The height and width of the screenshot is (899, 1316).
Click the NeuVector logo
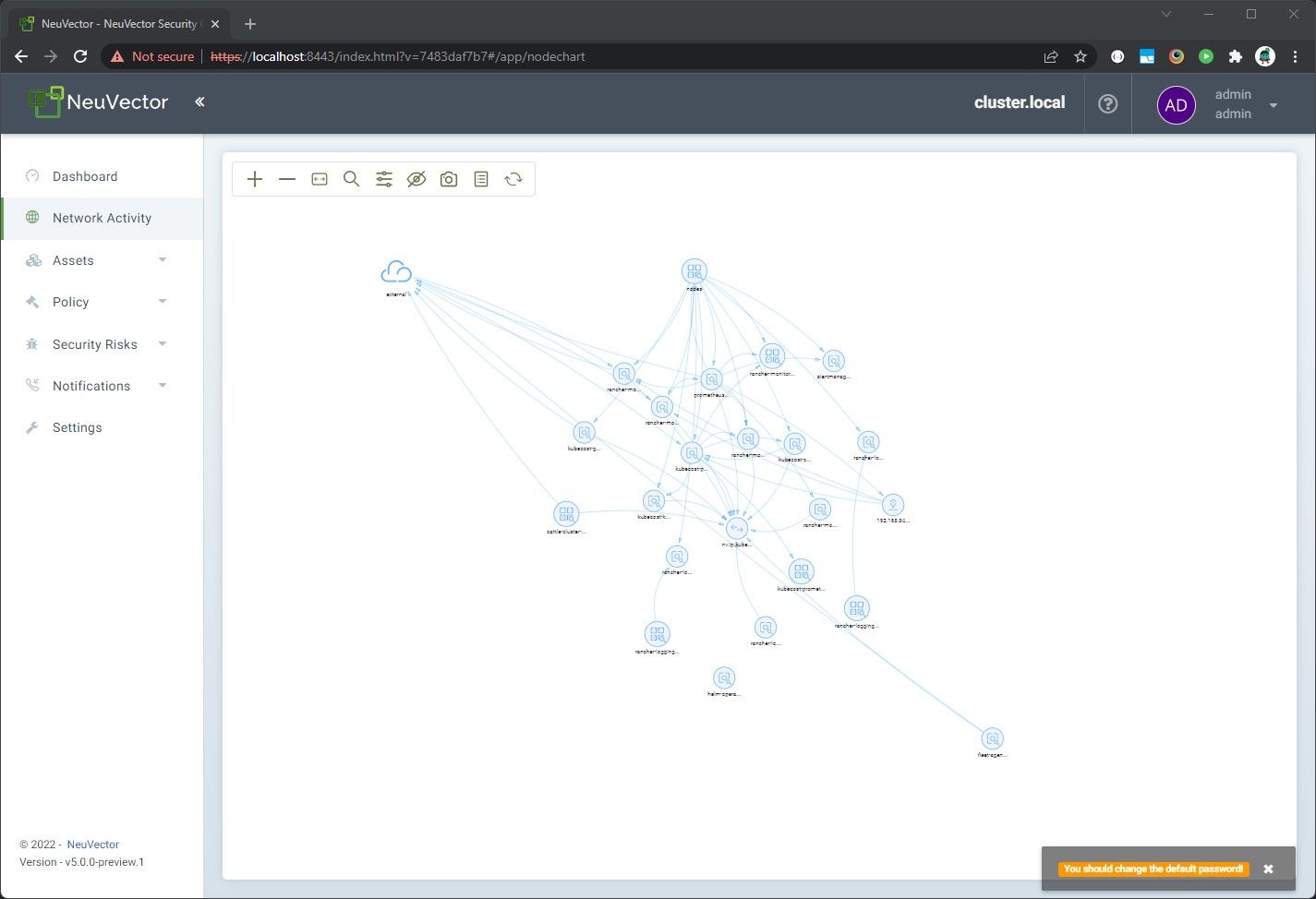pyautogui.click(x=99, y=102)
